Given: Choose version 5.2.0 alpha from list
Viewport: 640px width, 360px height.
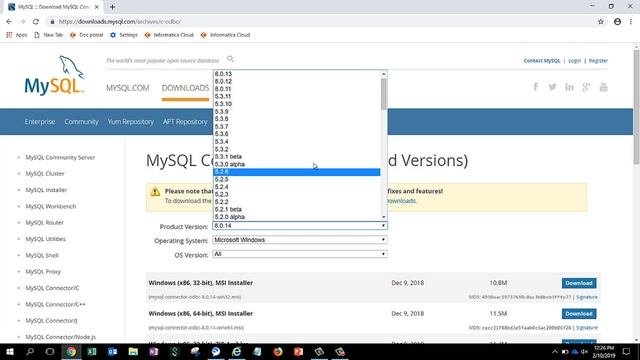Looking at the screenshot, I should [297, 217].
